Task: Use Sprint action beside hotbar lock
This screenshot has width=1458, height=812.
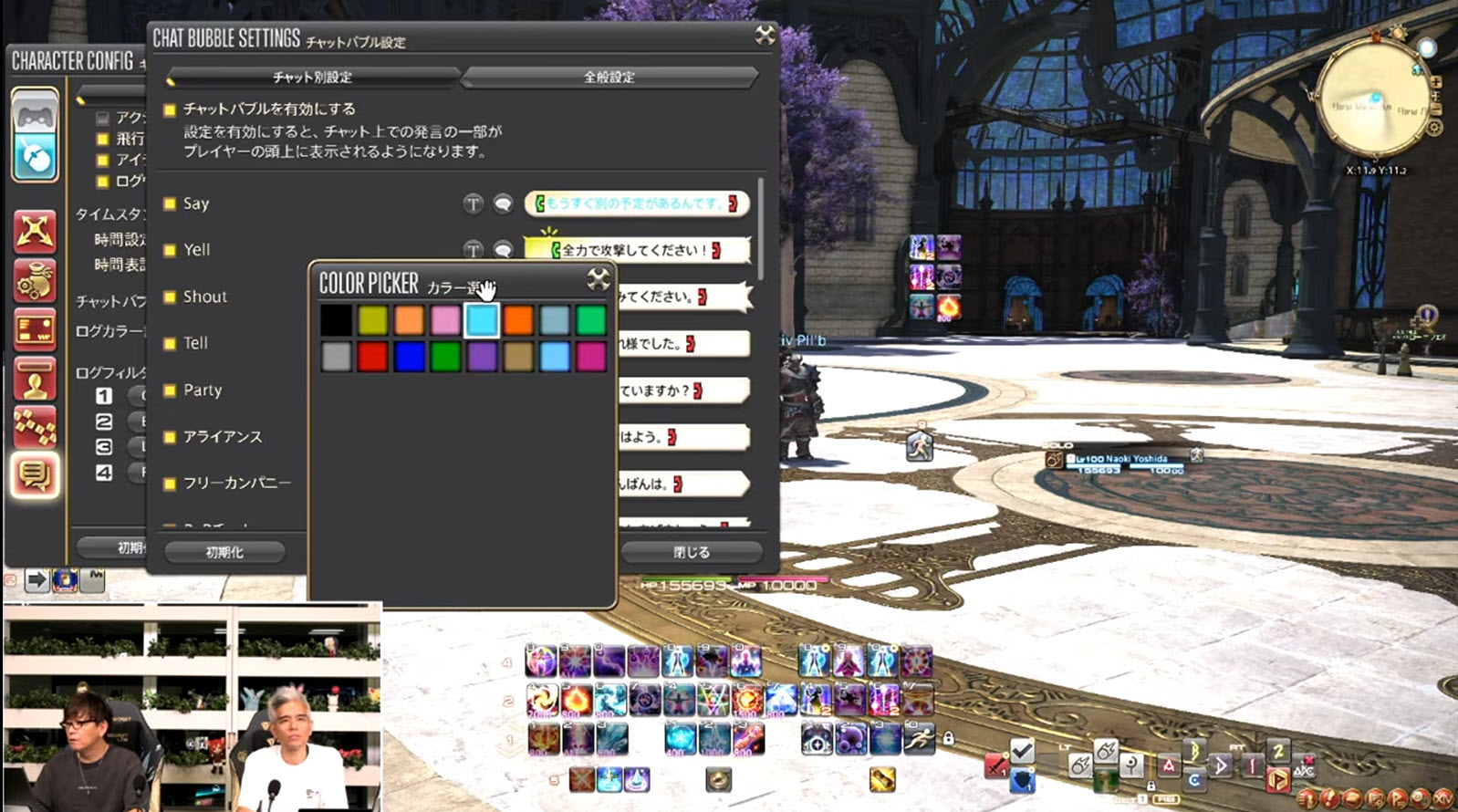Action: pyautogui.click(x=919, y=737)
